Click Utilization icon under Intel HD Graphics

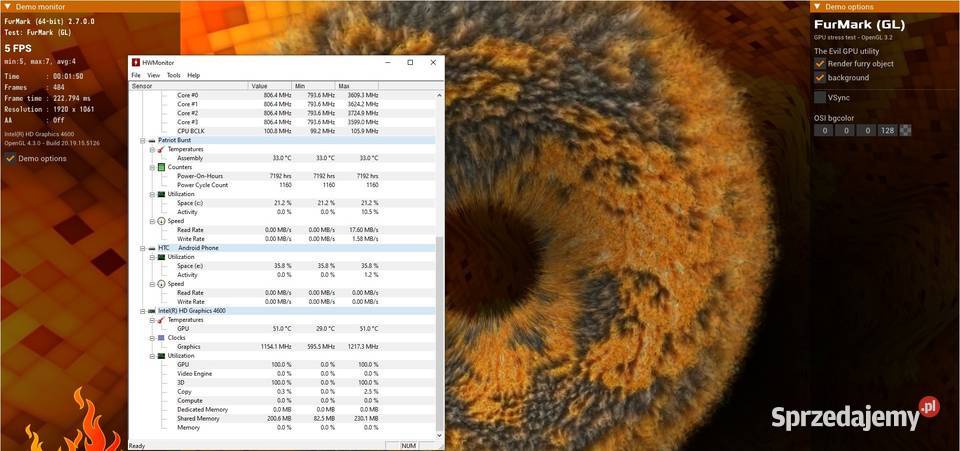[x=161, y=356]
